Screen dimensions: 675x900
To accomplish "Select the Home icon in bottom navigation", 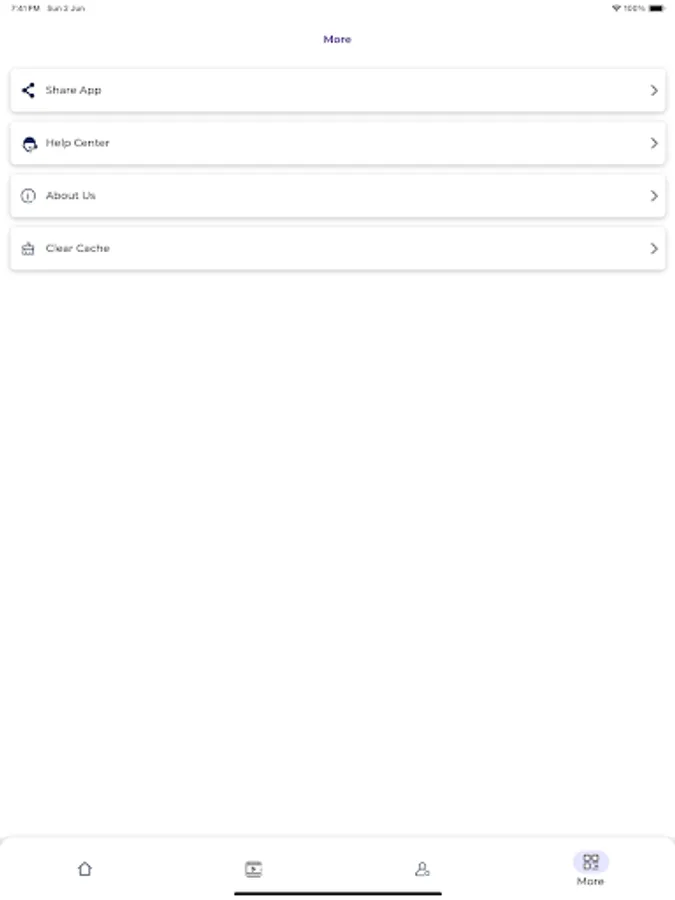I will [84, 868].
